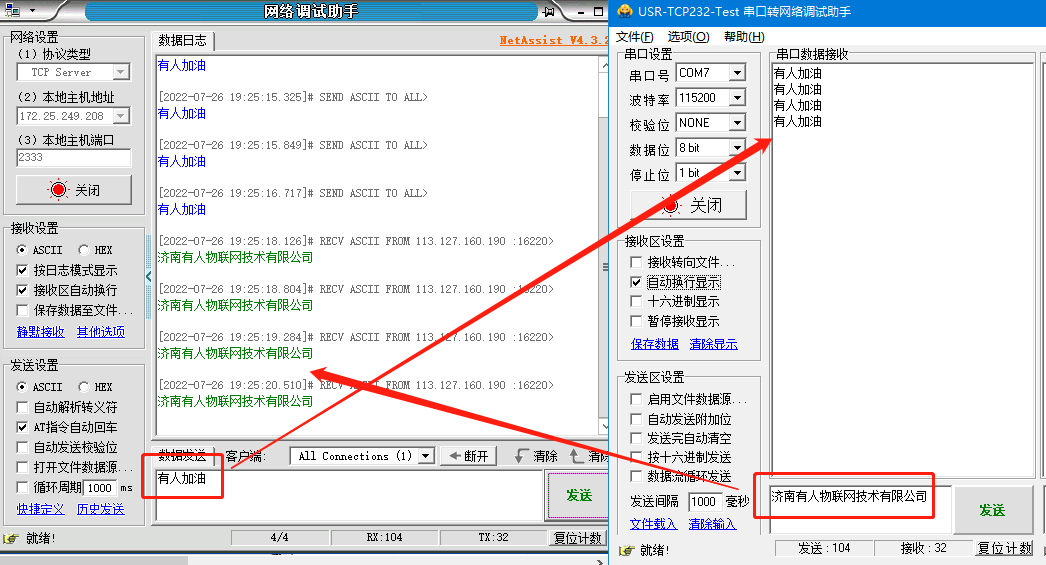Click the NetAssist app icon in title bar

(x=11, y=11)
